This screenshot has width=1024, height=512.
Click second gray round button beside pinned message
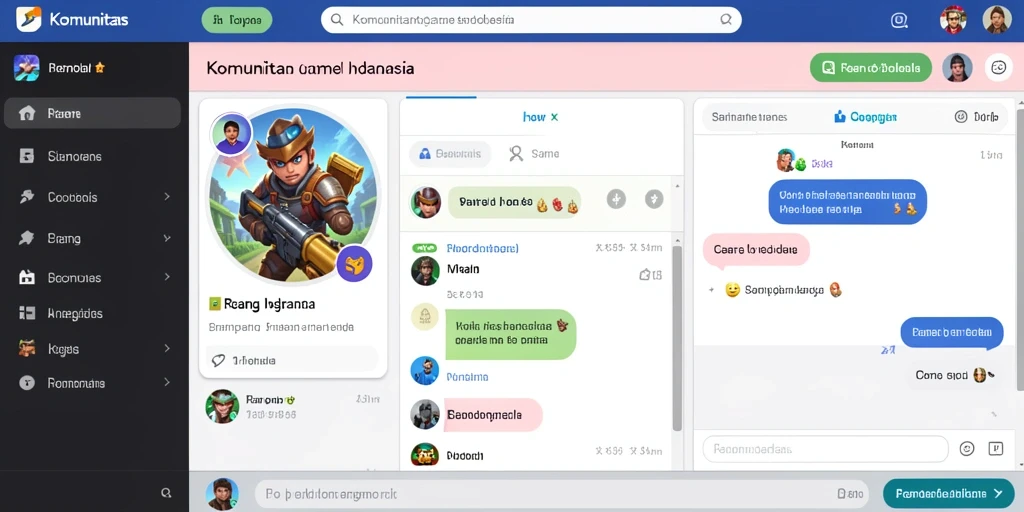pyautogui.click(x=654, y=199)
